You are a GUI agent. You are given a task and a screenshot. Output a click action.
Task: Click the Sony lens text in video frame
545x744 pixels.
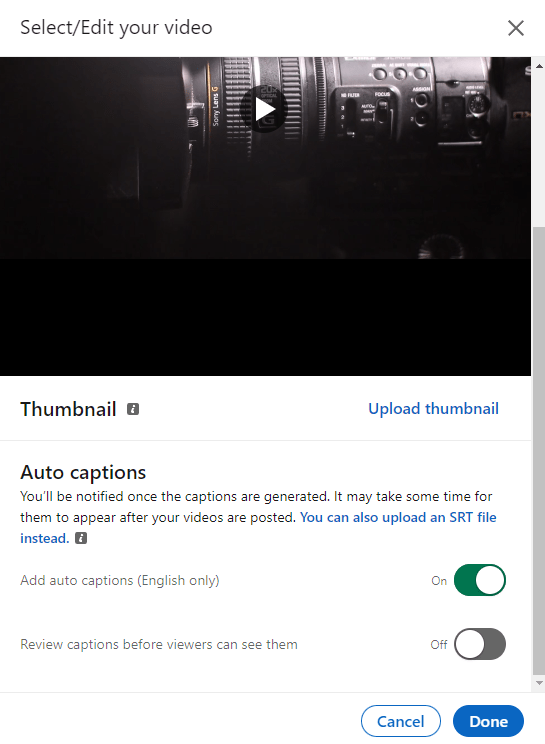point(215,106)
